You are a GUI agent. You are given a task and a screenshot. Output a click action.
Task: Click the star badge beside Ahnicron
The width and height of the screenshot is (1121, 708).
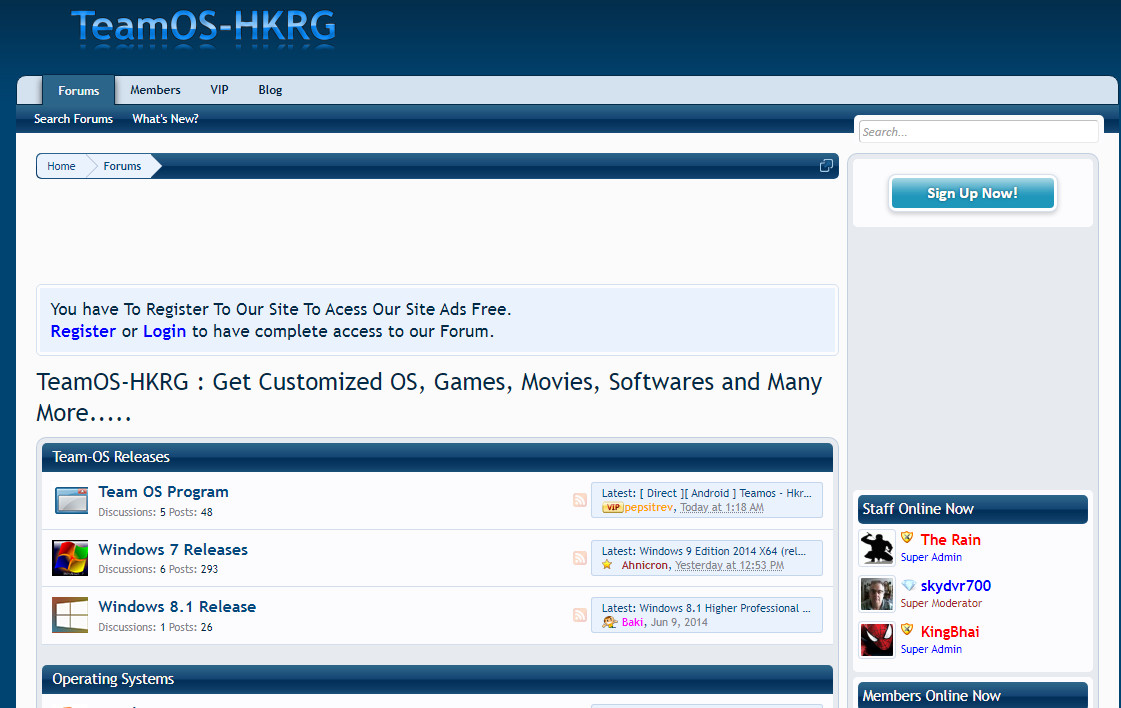pos(607,565)
